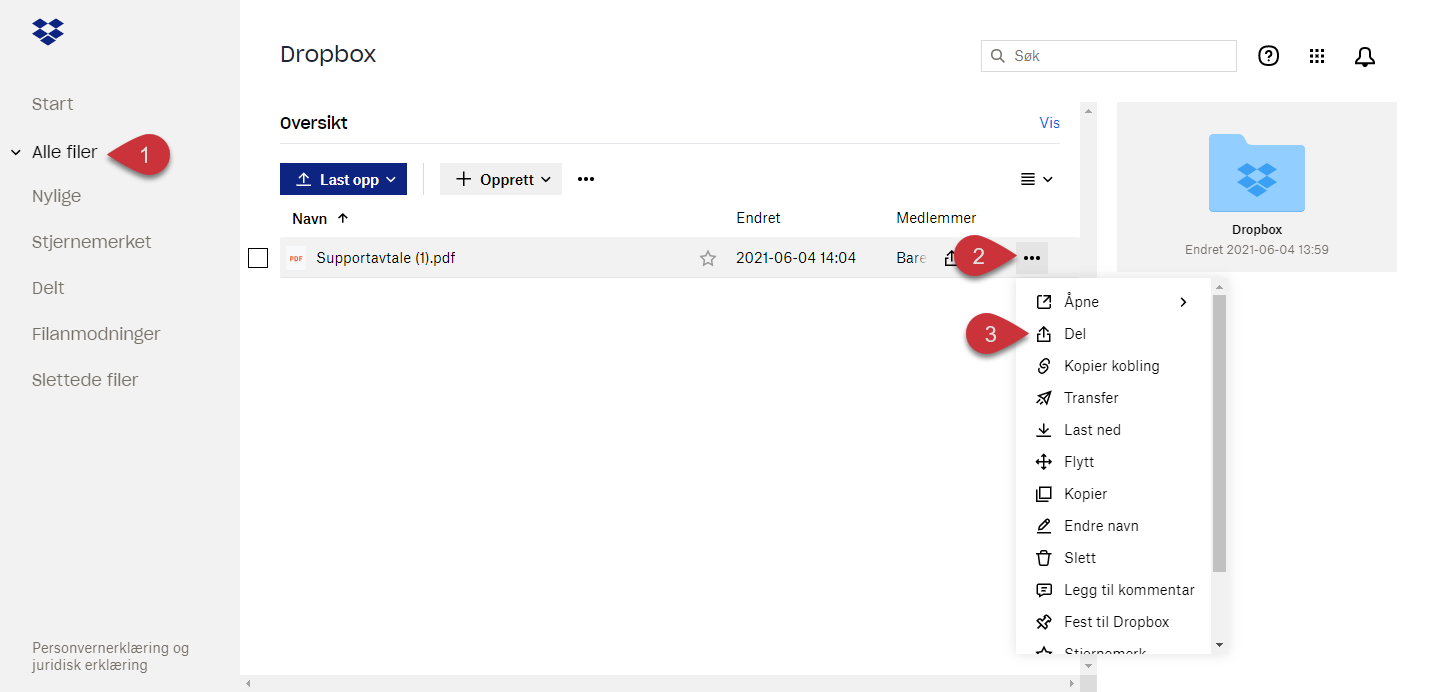Open the Opprett create dropdown

(501, 179)
